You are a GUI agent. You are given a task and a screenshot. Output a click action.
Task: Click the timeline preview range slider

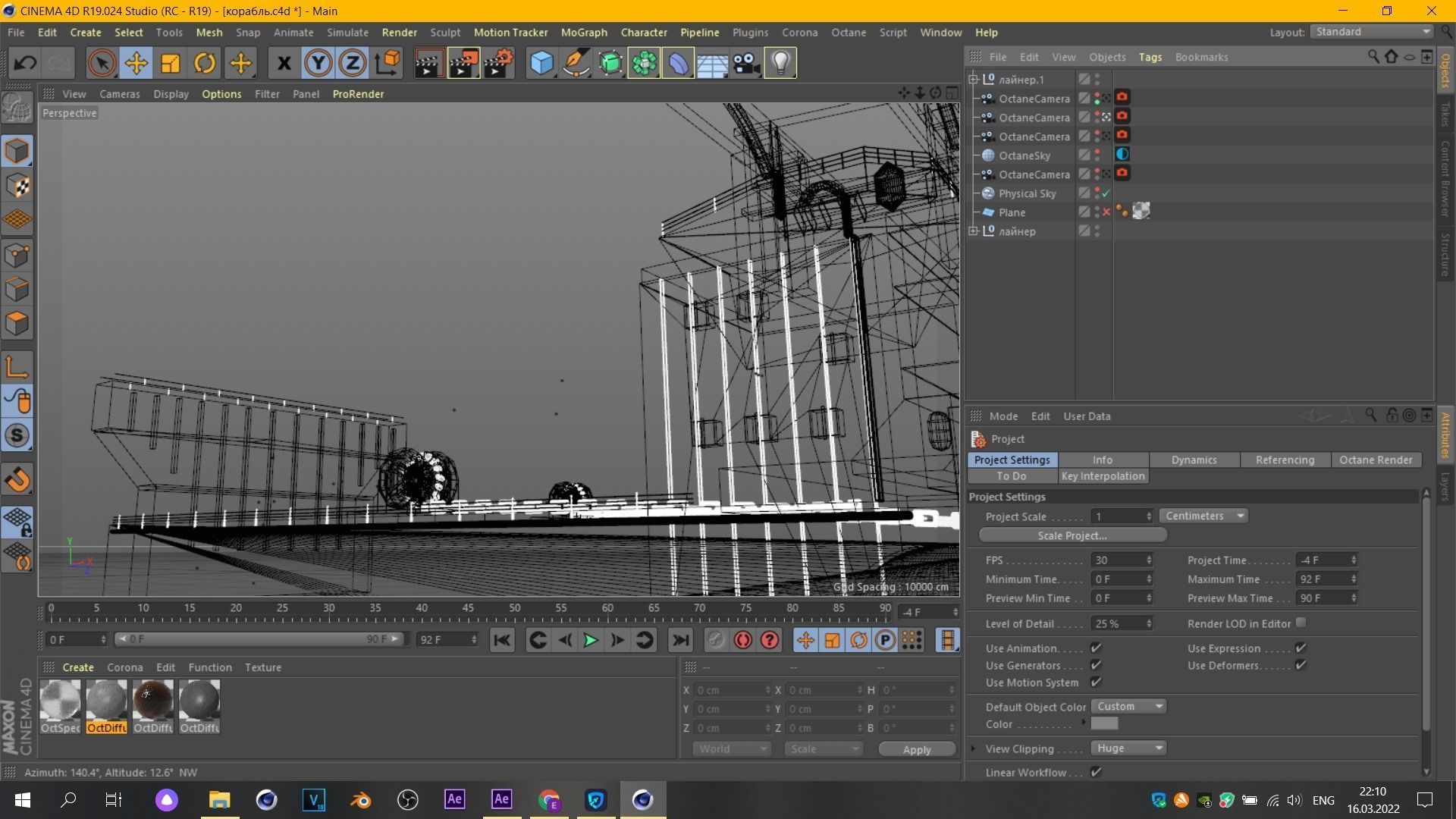pyautogui.click(x=260, y=639)
